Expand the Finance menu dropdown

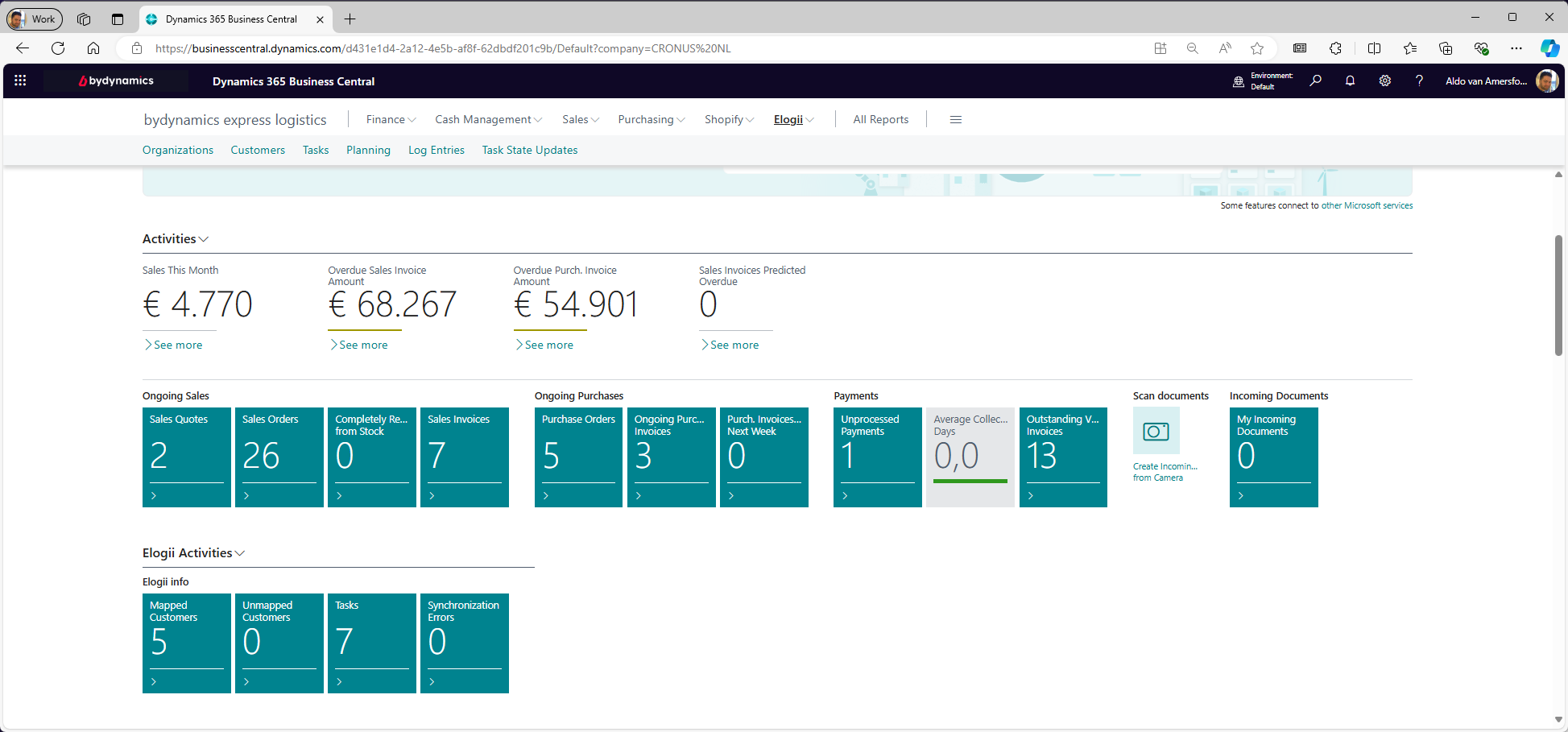click(x=391, y=120)
